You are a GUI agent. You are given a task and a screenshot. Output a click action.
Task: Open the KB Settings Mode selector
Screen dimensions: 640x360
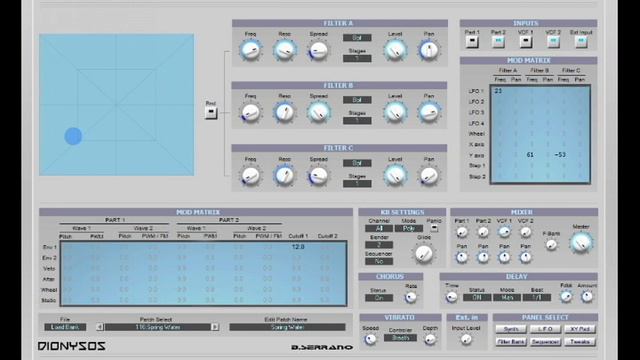409,229
